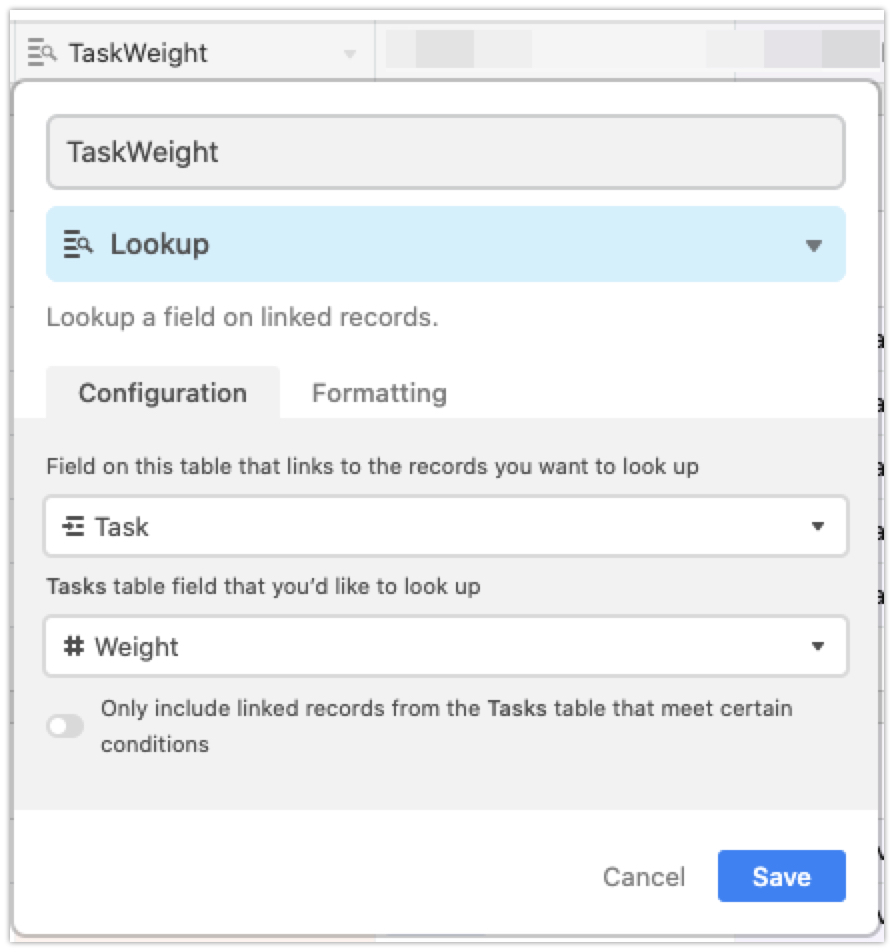This screenshot has width=894, height=952.
Task: Enable the linked records conditions toggle
Action: [66, 726]
